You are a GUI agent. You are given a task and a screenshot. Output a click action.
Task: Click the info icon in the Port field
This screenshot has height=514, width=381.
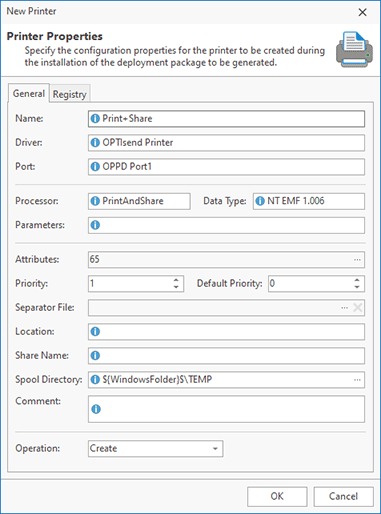(x=95, y=167)
